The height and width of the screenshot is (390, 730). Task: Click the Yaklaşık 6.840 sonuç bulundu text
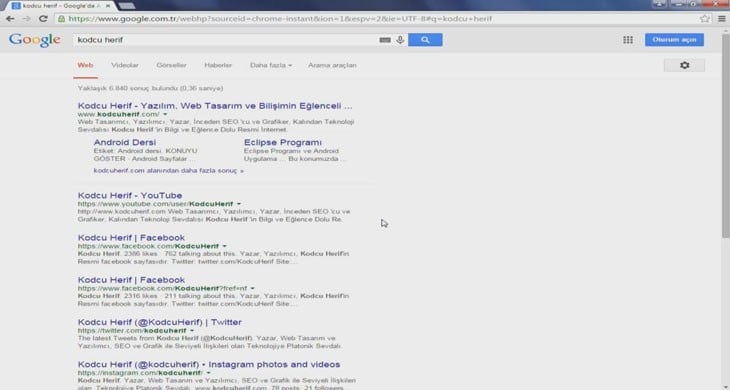pyautogui.click(x=150, y=88)
